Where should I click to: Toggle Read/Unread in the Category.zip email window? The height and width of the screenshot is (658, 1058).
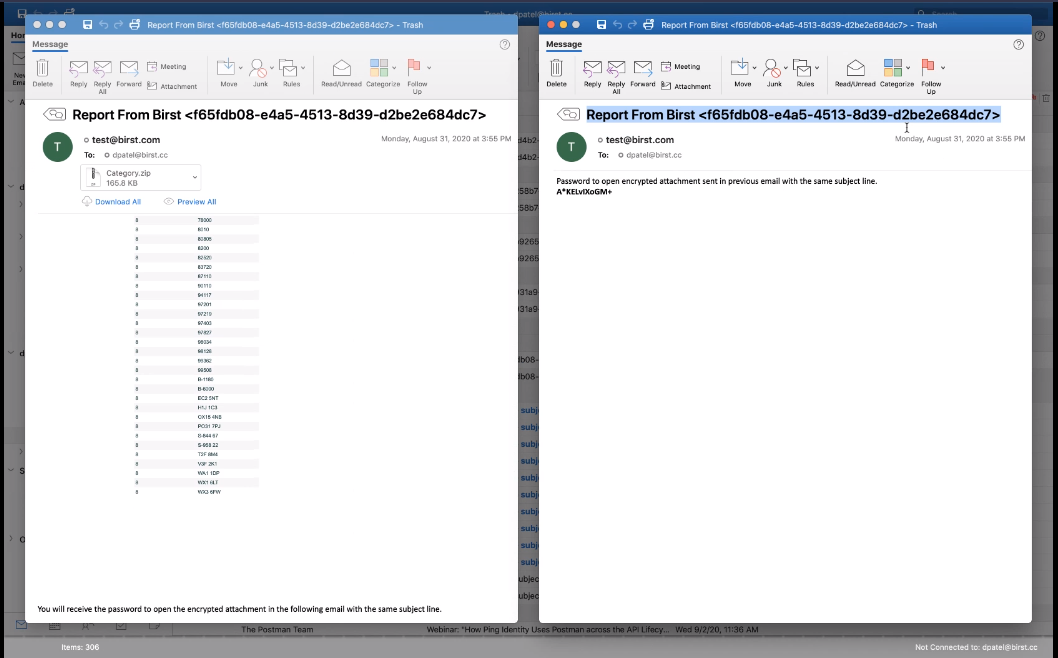341,71
